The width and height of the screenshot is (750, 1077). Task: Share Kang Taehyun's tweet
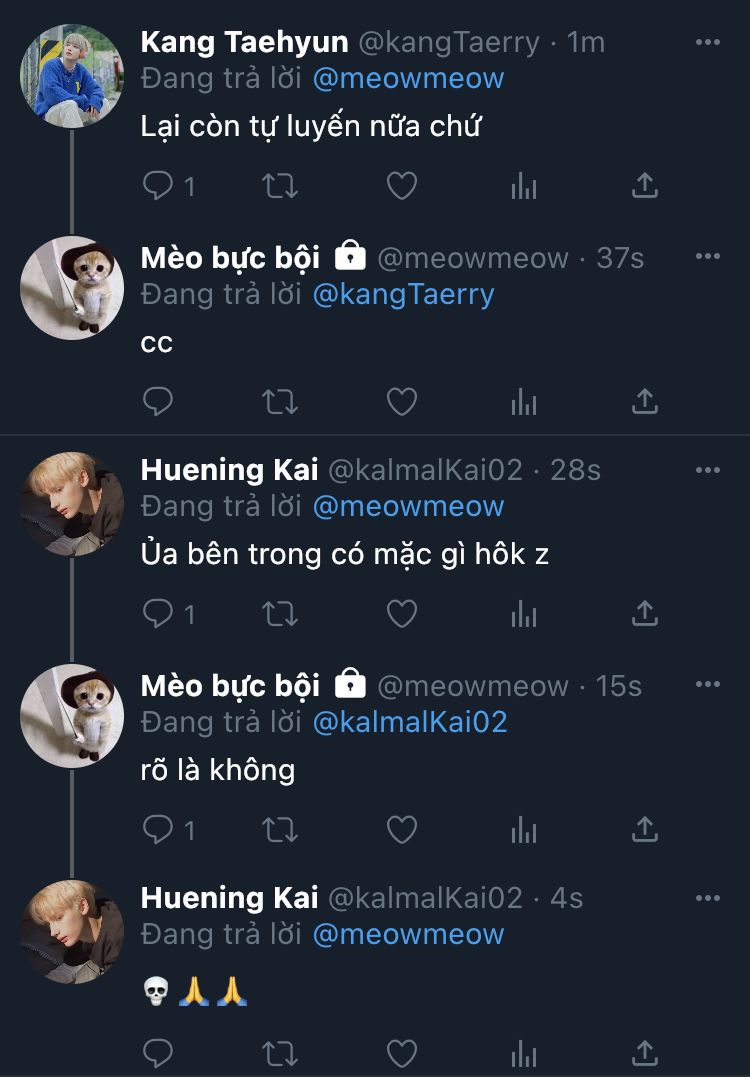[x=645, y=186]
